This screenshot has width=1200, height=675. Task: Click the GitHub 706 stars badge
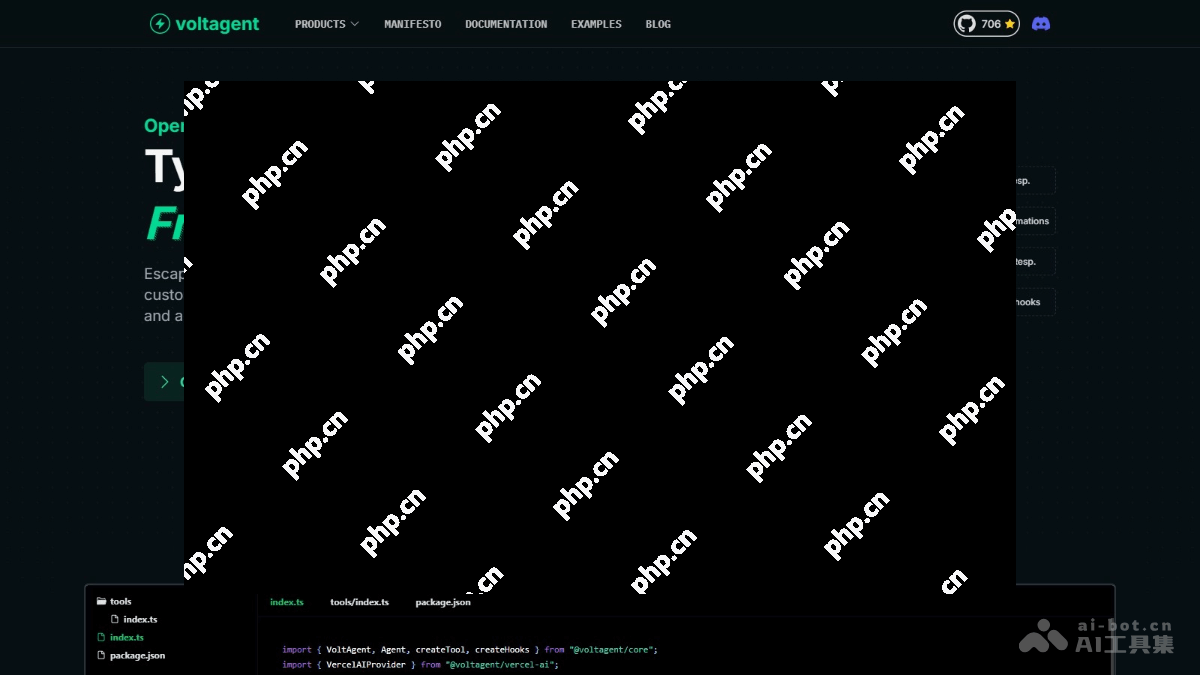986,23
